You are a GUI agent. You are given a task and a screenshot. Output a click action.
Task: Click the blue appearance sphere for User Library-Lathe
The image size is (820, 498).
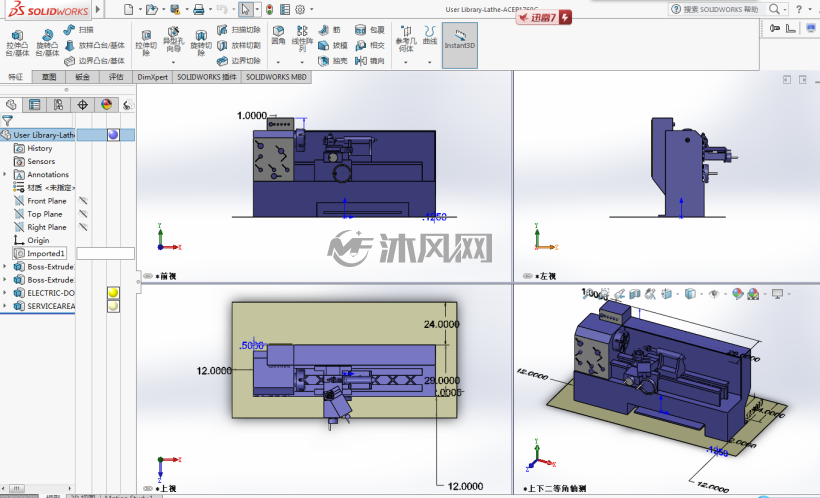[x=113, y=135]
